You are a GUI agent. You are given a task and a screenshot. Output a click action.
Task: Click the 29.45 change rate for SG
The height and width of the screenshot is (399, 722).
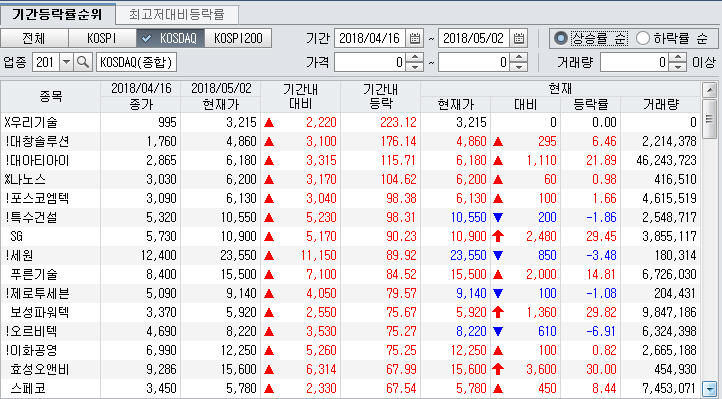pyautogui.click(x=601, y=237)
